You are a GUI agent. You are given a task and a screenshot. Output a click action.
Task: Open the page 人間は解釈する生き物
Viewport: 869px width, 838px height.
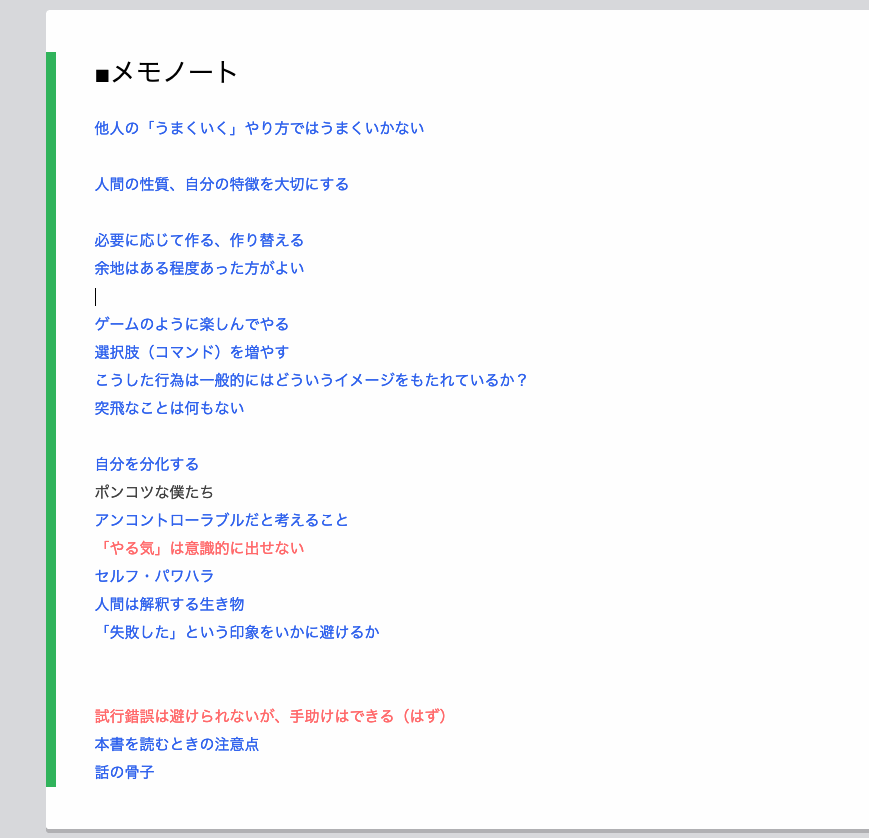point(169,604)
